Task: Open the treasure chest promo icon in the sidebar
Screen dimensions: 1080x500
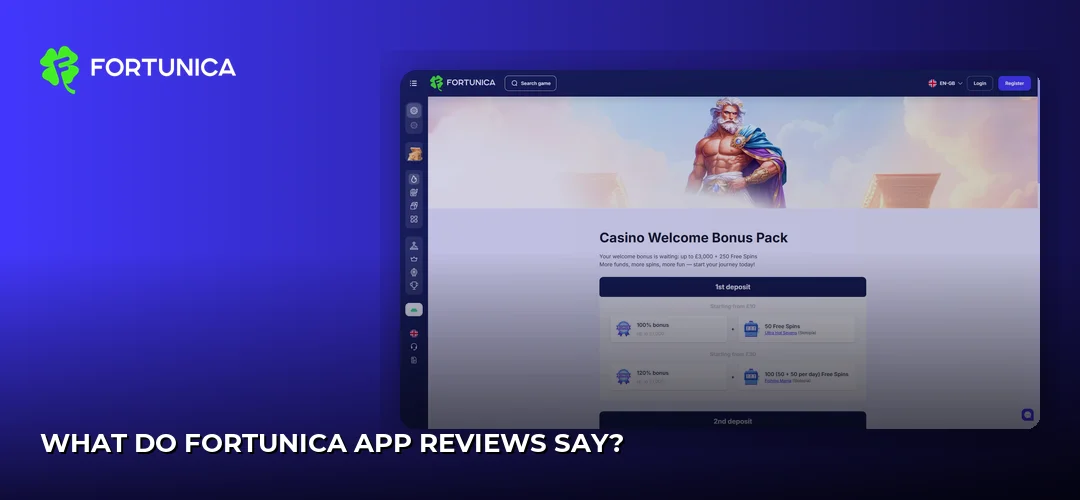Action: [x=414, y=153]
